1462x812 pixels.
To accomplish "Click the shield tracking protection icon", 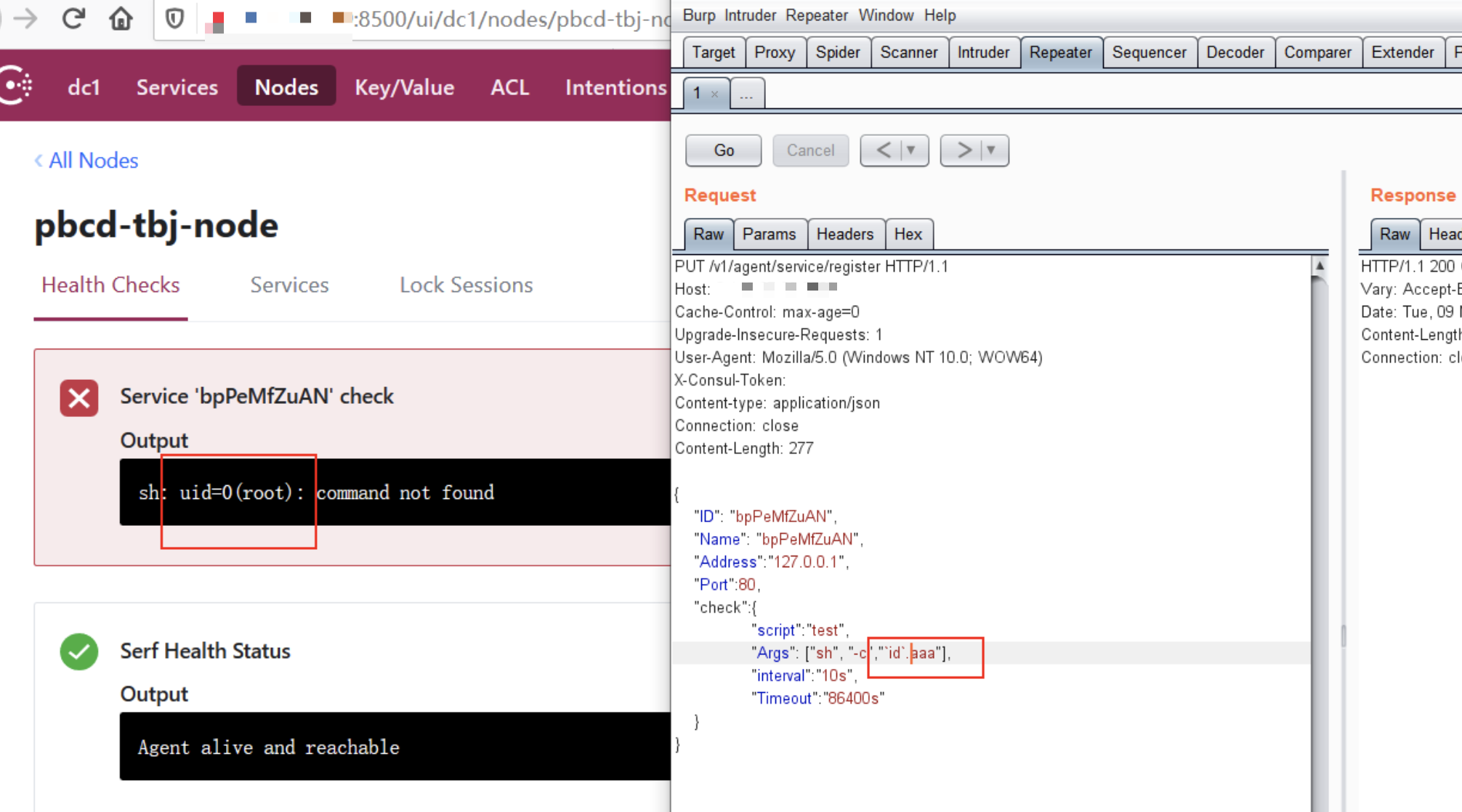I will (174, 18).
